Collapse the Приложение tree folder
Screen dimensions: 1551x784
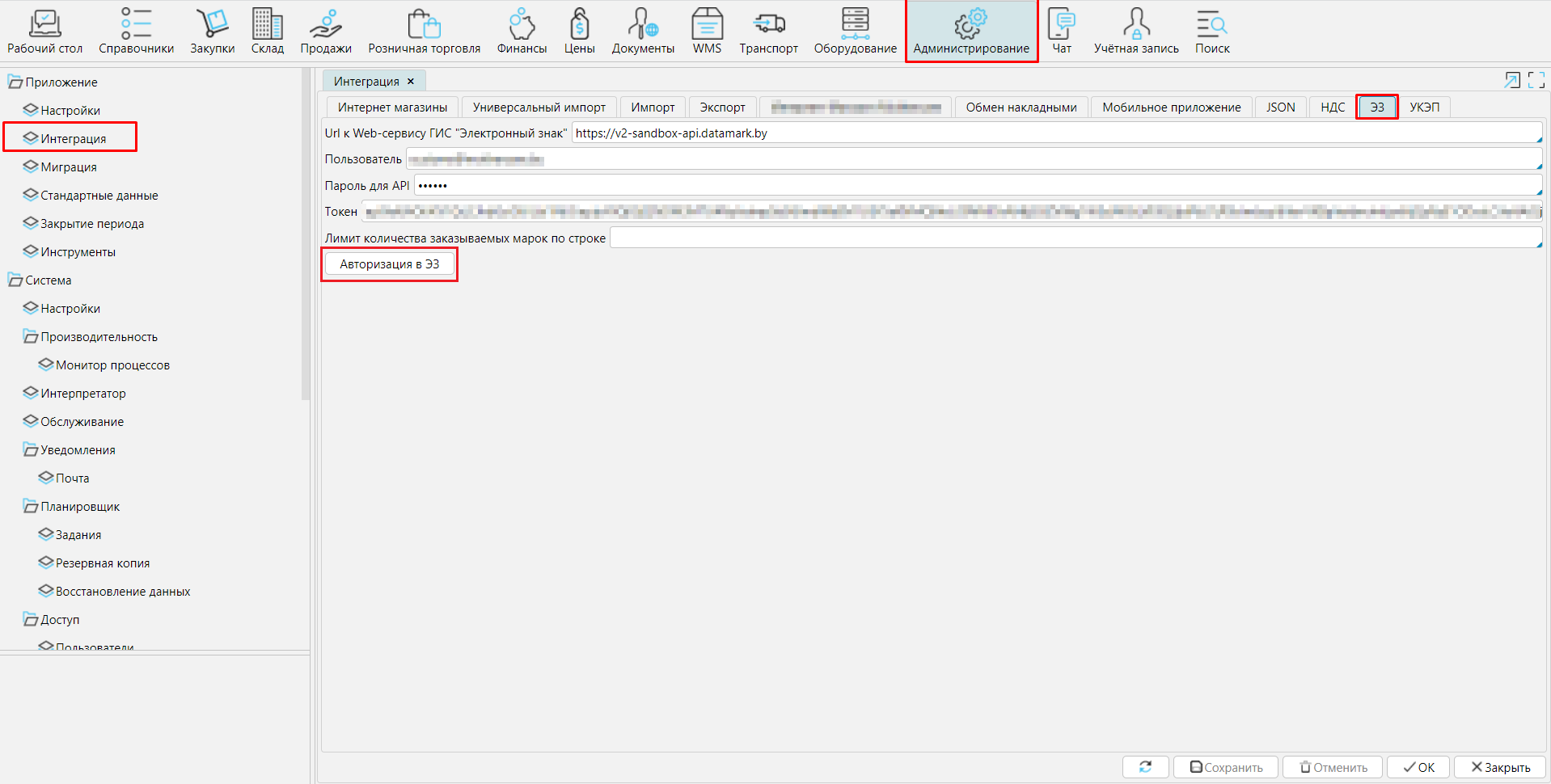pyautogui.click(x=15, y=82)
